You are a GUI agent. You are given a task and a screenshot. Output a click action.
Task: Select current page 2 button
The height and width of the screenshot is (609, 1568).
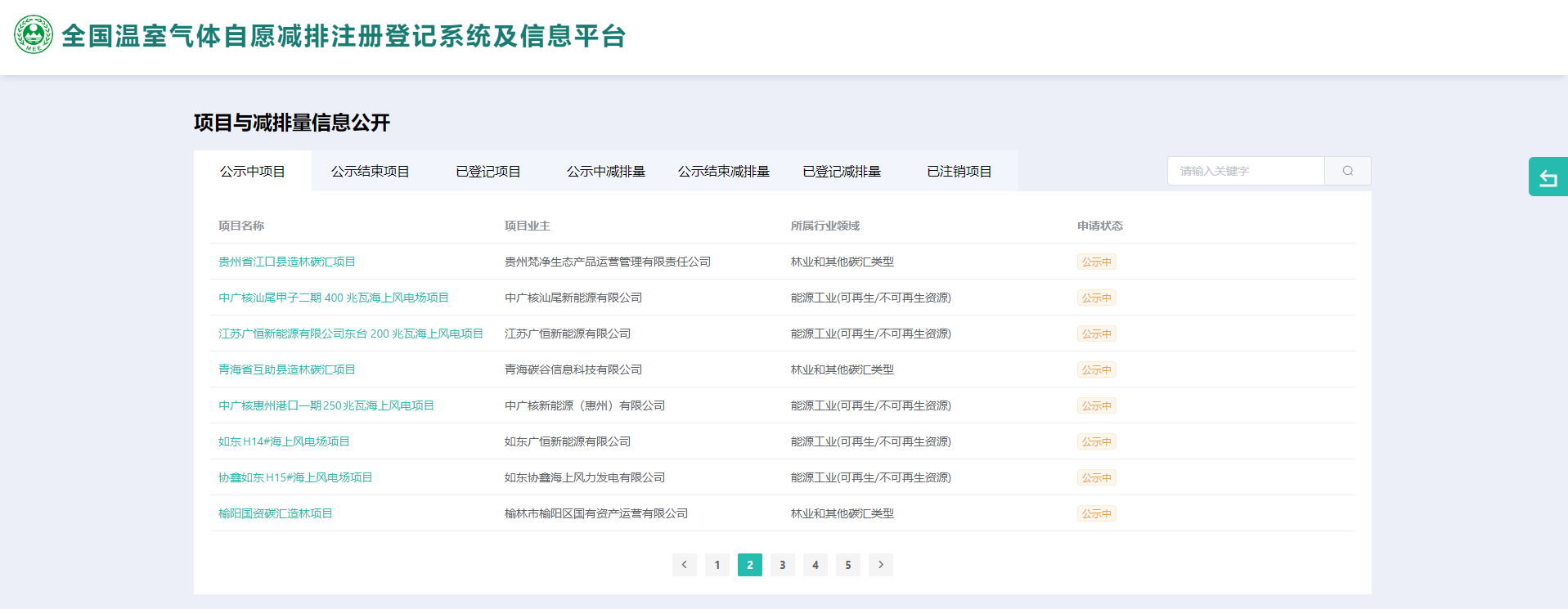pyautogui.click(x=750, y=565)
